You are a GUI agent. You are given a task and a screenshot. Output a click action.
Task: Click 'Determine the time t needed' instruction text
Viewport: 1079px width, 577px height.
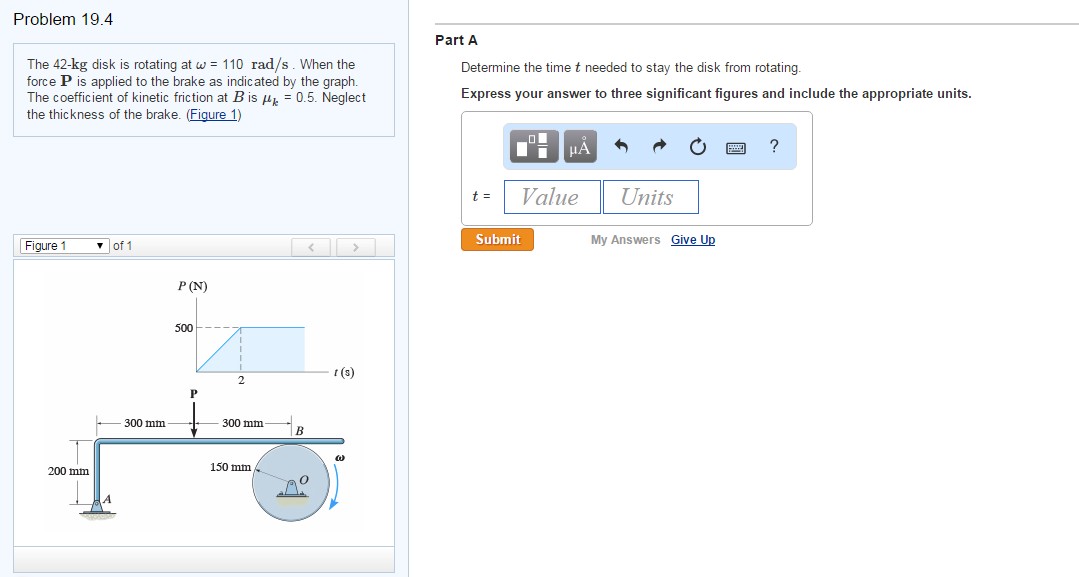(631, 67)
